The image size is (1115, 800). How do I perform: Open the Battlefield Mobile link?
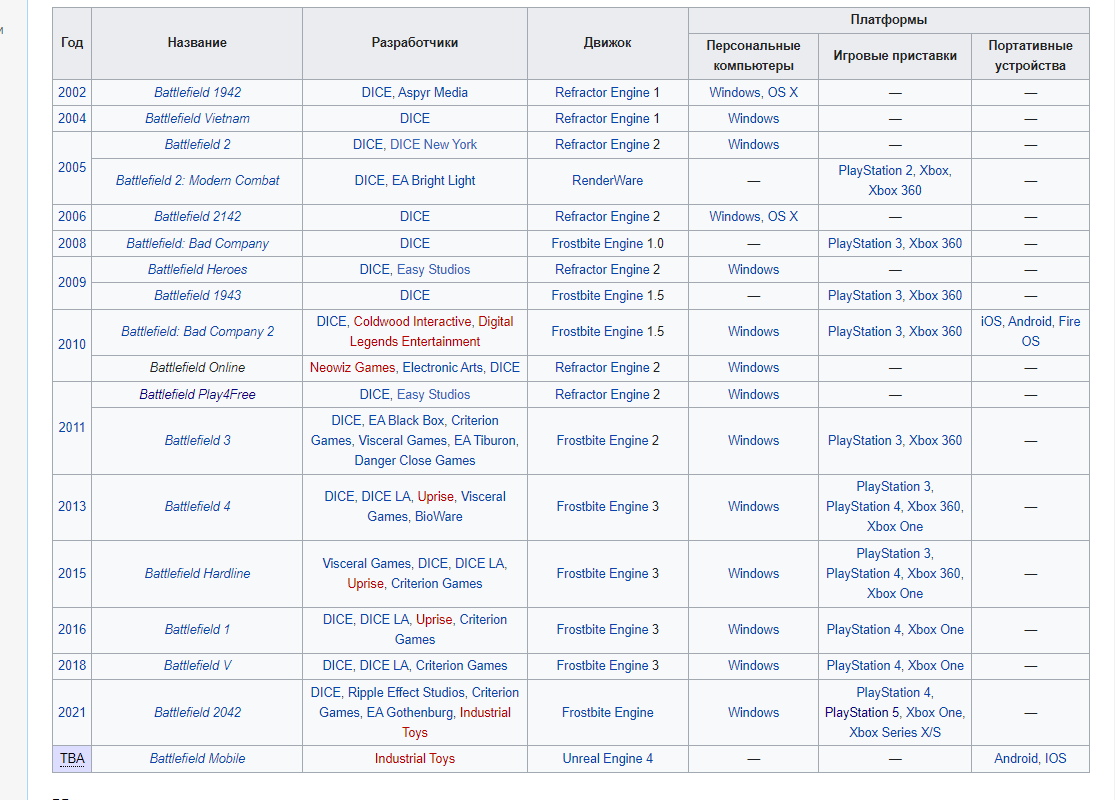197,759
